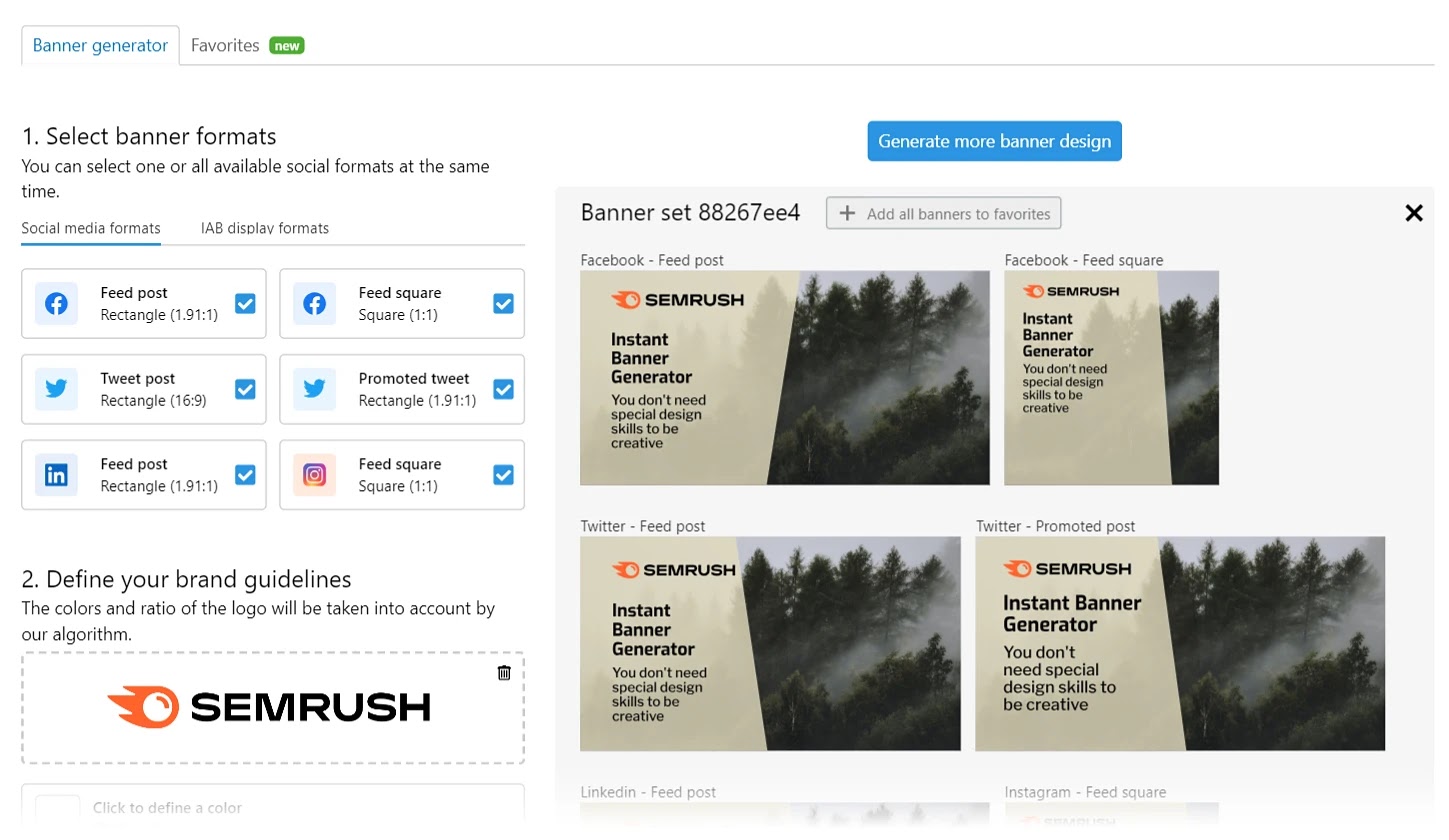Open the Facebook Feed square banner preview
Screen dimensions: 1449x840
pos(1112,378)
